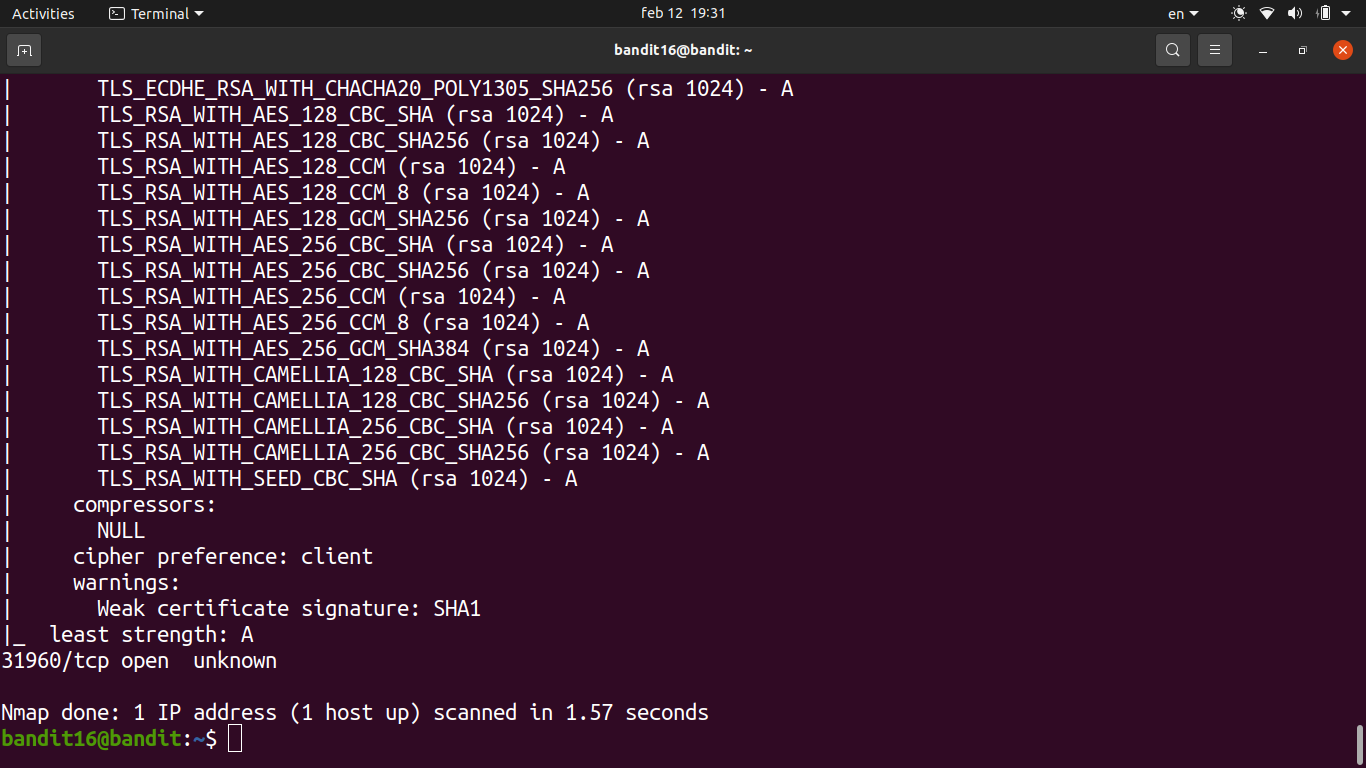Click the terminal search magnifier icon
Screen dimensions: 1366x768
click(1173, 50)
